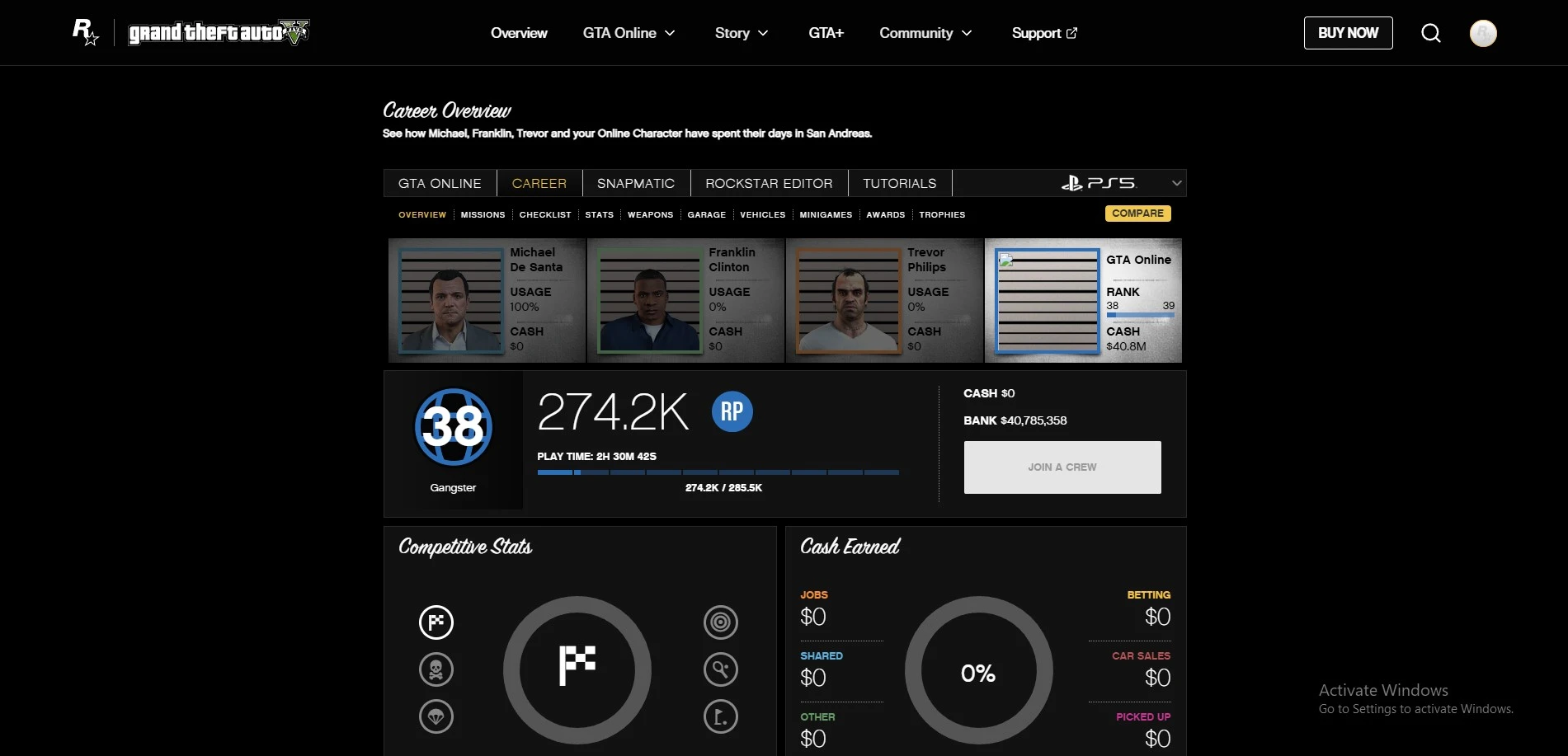Click the yellow Compare button
The width and height of the screenshot is (1568, 756).
(1137, 214)
